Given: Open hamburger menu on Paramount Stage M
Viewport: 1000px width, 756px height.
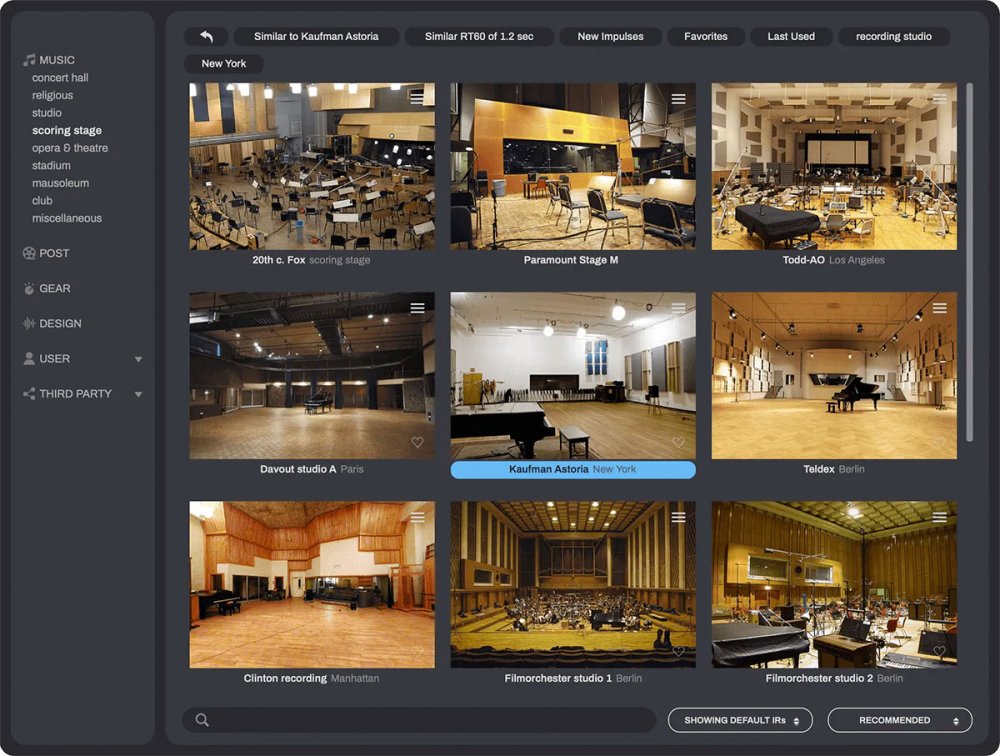Looking at the screenshot, I should [x=678, y=99].
